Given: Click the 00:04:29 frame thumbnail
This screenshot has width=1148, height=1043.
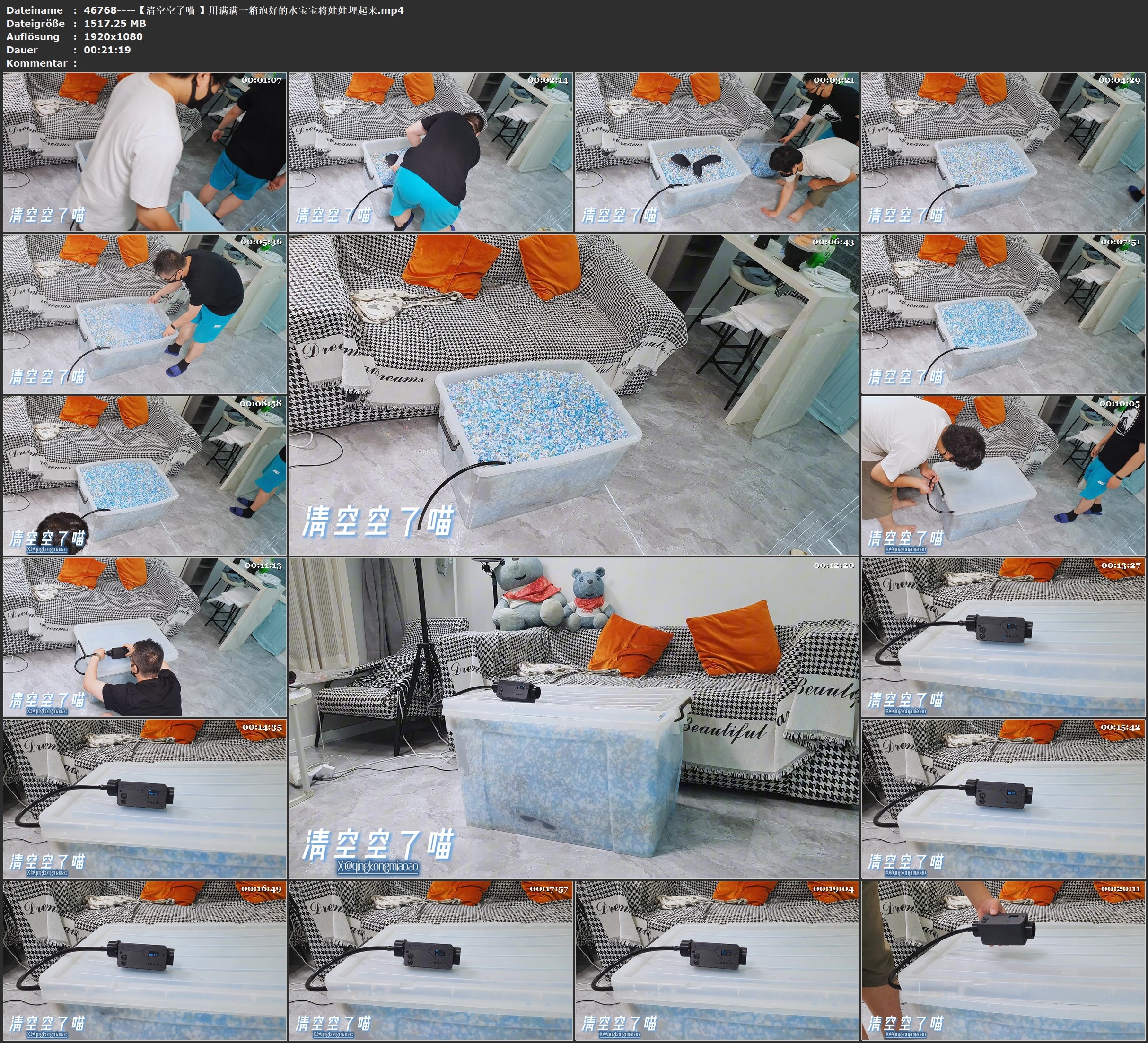Looking at the screenshot, I should click(x=1003, y=152).
